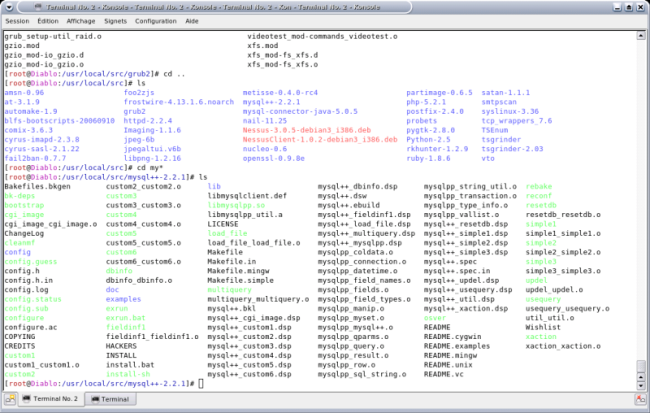This screenshot has height=413, width=650.
Task: Switch to the Terminal tab
Action: (110, 399)
